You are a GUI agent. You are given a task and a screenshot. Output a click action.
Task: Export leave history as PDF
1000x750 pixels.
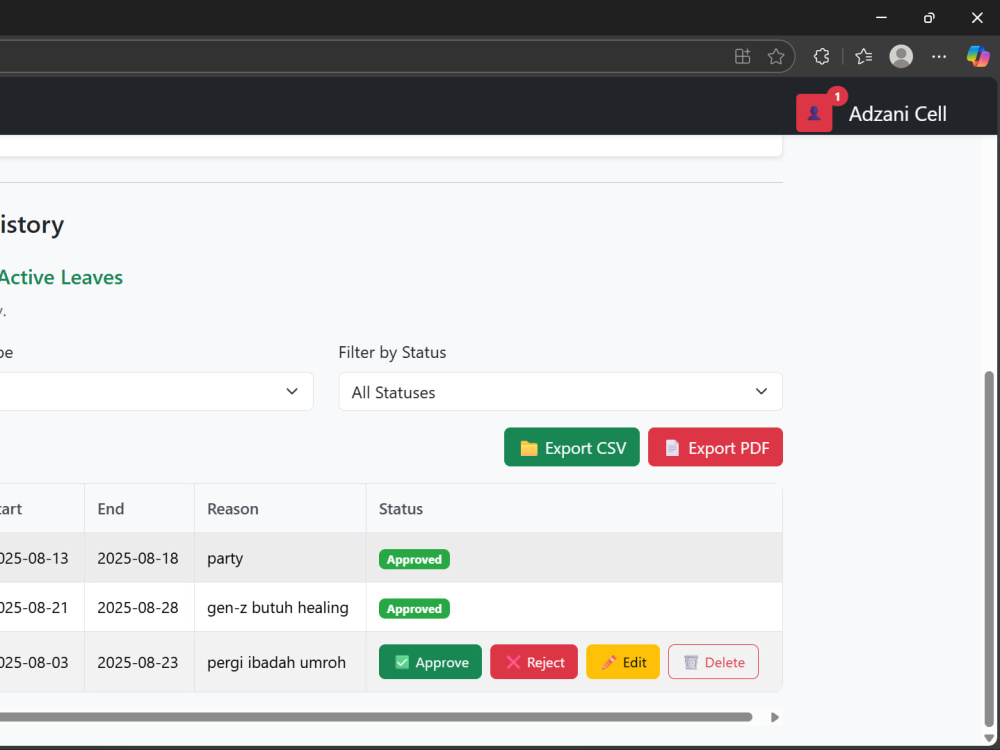pos(715,447)
